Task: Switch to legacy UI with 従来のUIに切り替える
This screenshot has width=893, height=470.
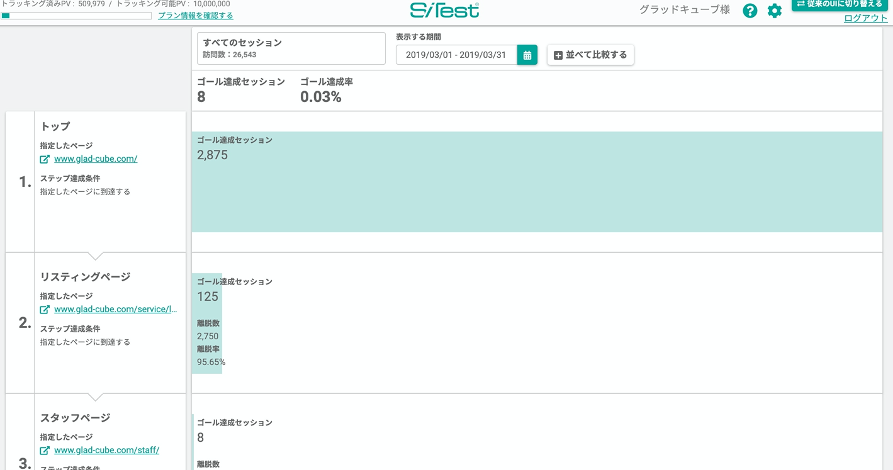Action: pos(840,4)
